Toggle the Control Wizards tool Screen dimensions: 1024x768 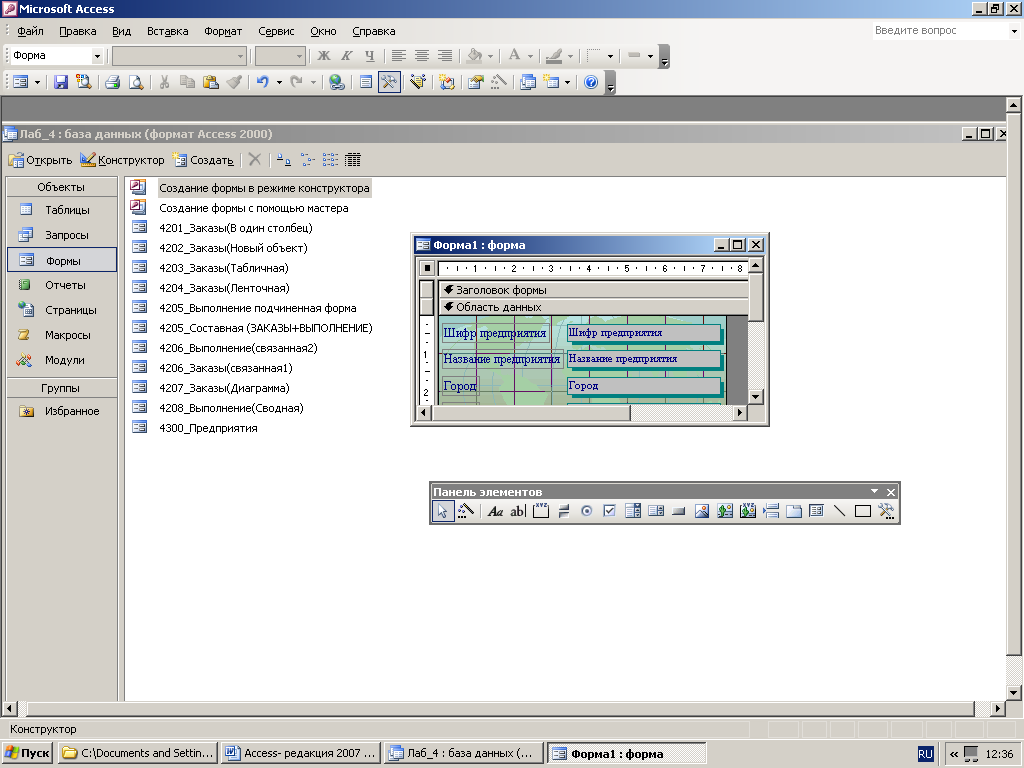click(466, 511)
